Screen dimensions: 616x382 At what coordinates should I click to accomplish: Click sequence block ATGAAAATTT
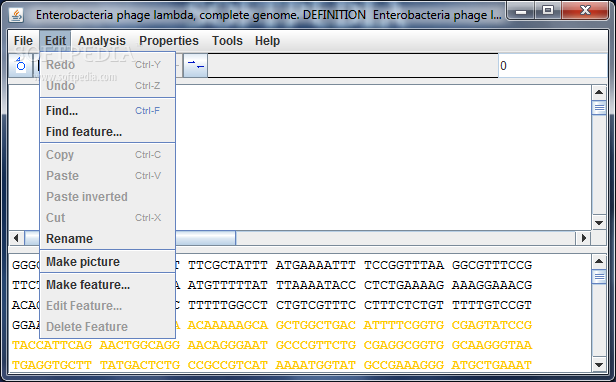(316, 265)
